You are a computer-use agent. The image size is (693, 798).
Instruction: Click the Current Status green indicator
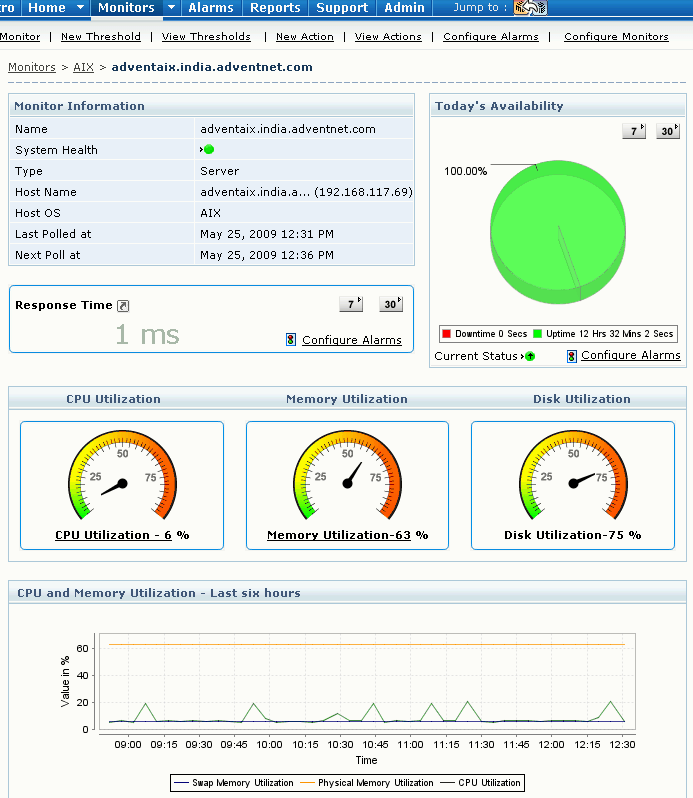pos(530,356)
